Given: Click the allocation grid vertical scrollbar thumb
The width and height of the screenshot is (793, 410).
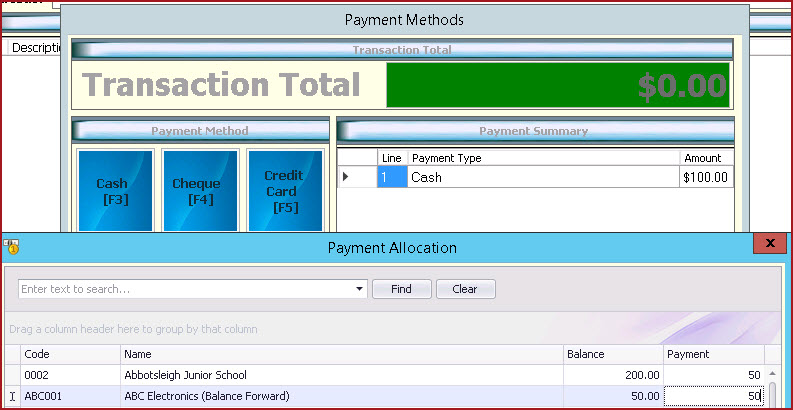Looking at the screenshot, I should pos(772,394).
